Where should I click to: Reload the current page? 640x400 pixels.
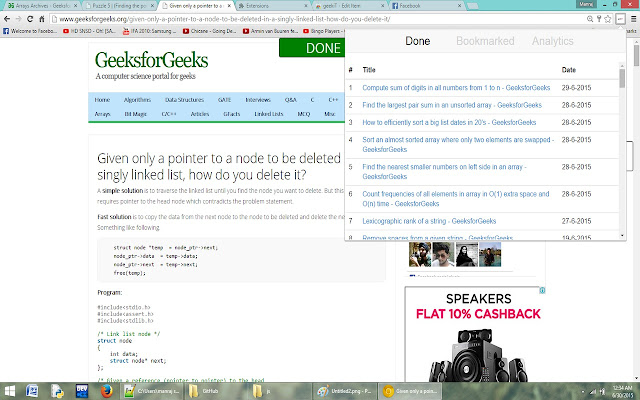click(30, 19)
